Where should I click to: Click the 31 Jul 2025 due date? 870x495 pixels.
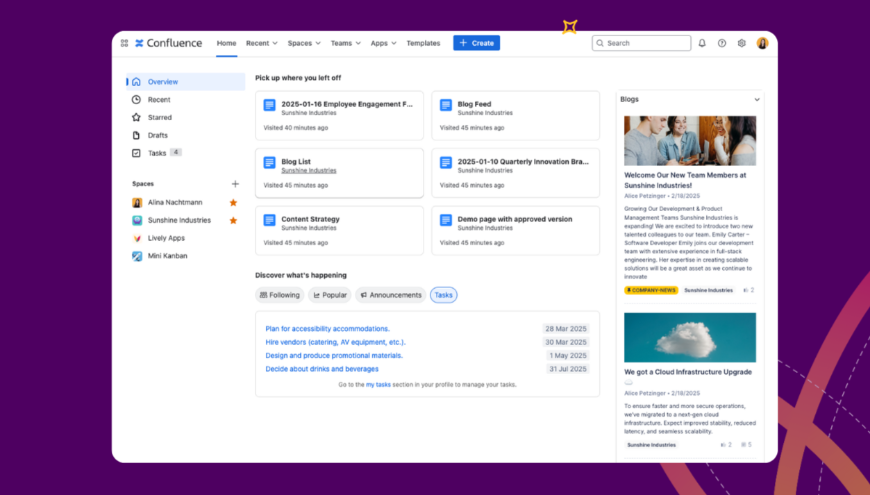pyautogui.click(x=568, y=369)
